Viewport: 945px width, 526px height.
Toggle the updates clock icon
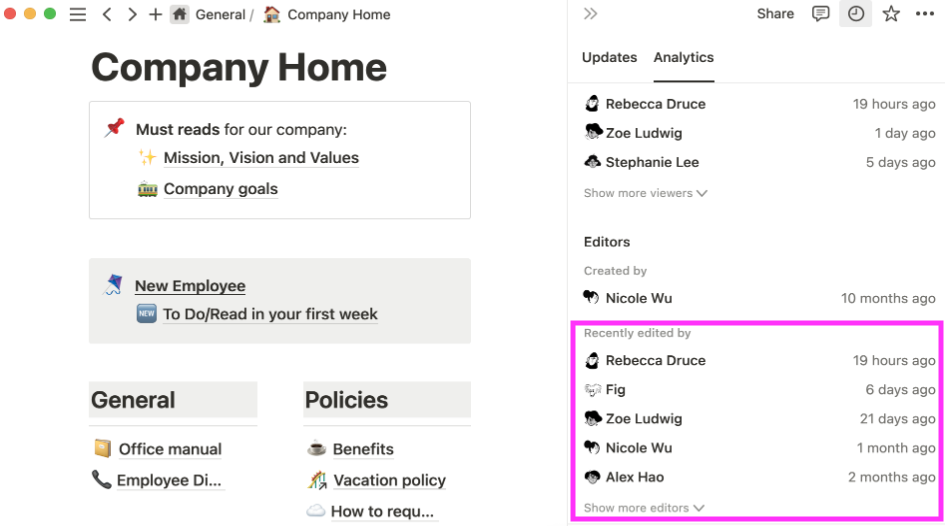[x=856, y=14]
